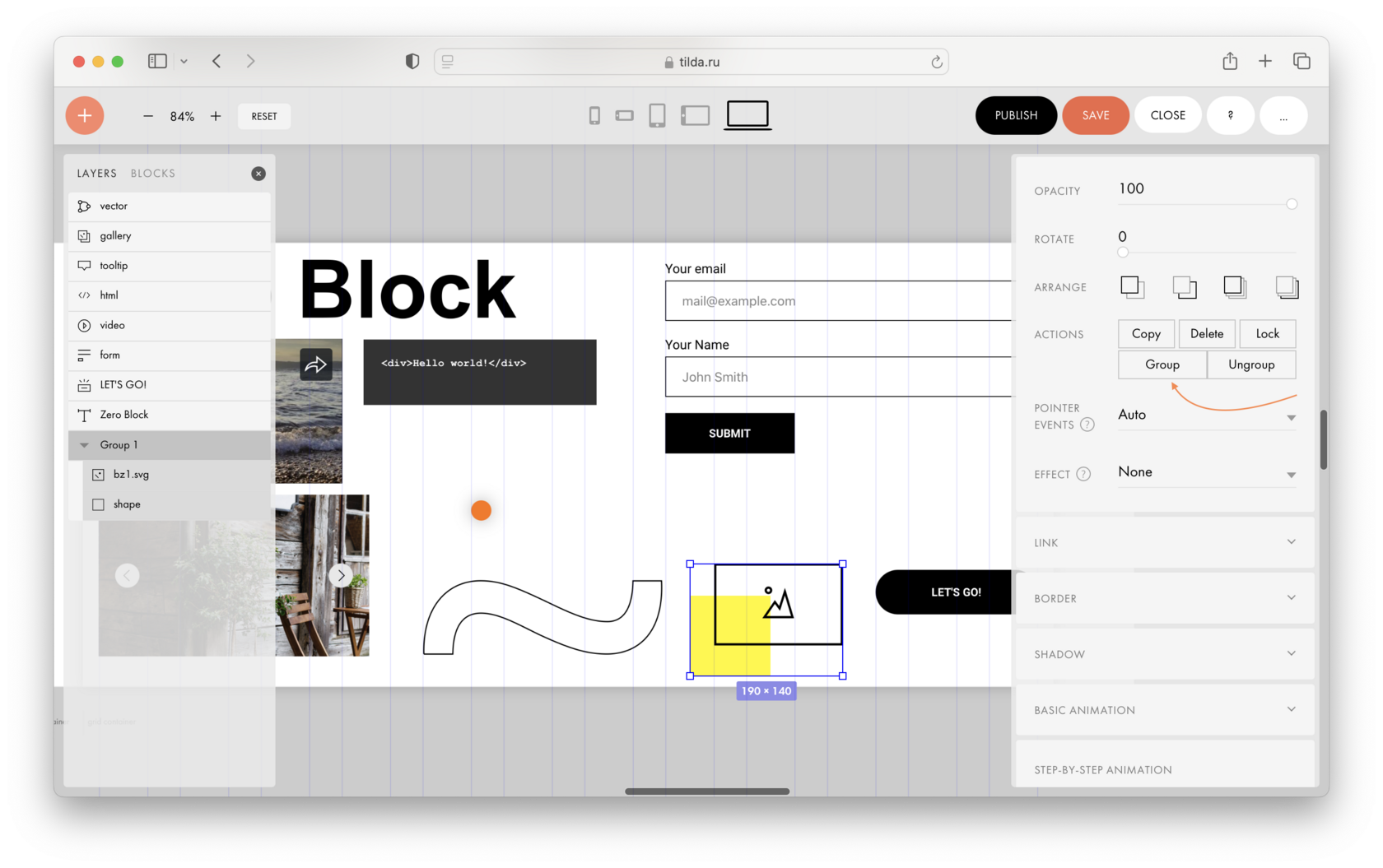
Task: Select the tooltip element icon
Action: (x=85, y=265)
